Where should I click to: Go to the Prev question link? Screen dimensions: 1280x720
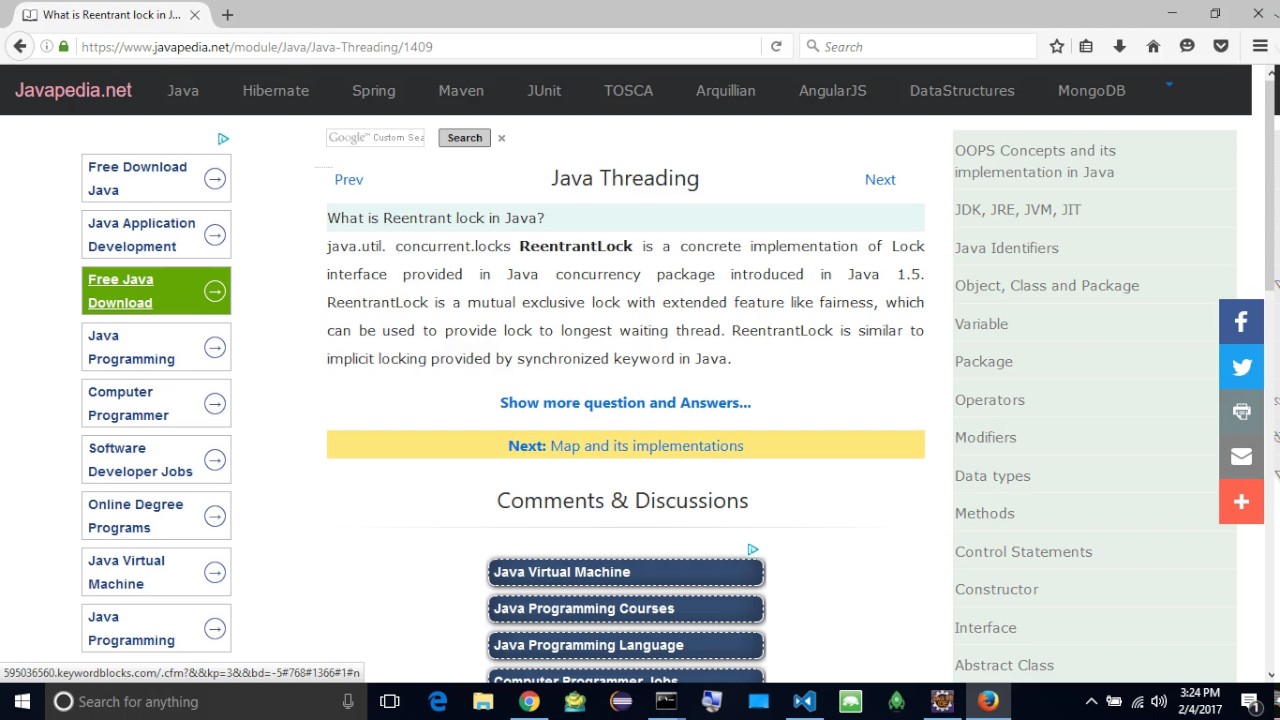pyautogui.click(x=349, y=180)
